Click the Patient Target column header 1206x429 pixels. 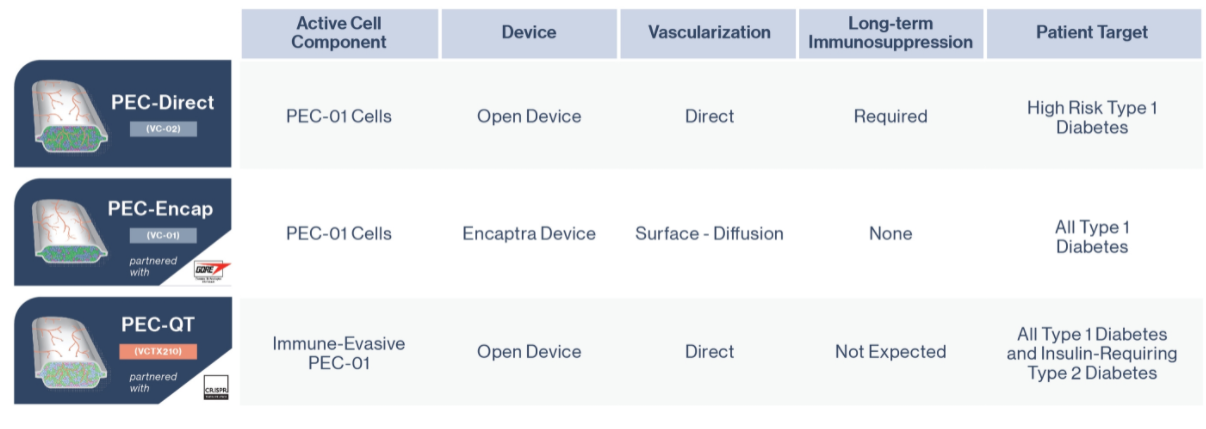pos(1093,33)
